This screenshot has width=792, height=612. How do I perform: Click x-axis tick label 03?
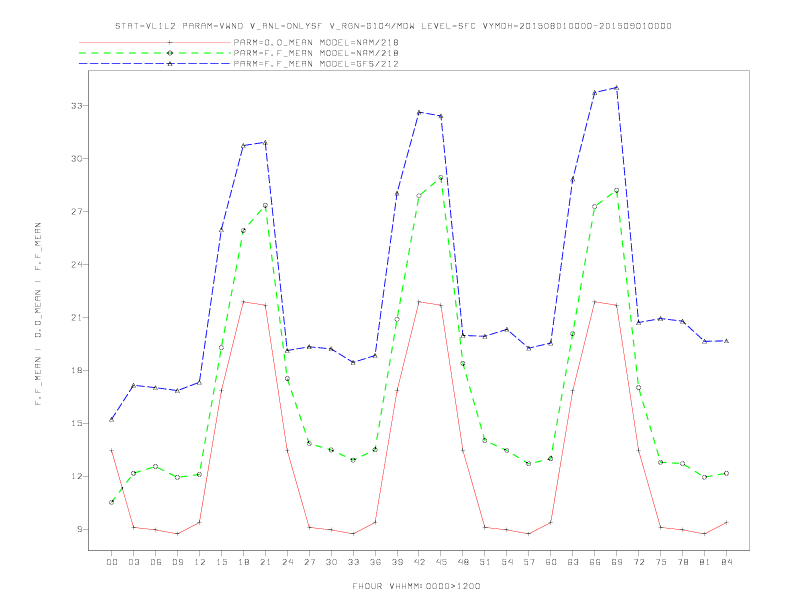click(133, 562)
